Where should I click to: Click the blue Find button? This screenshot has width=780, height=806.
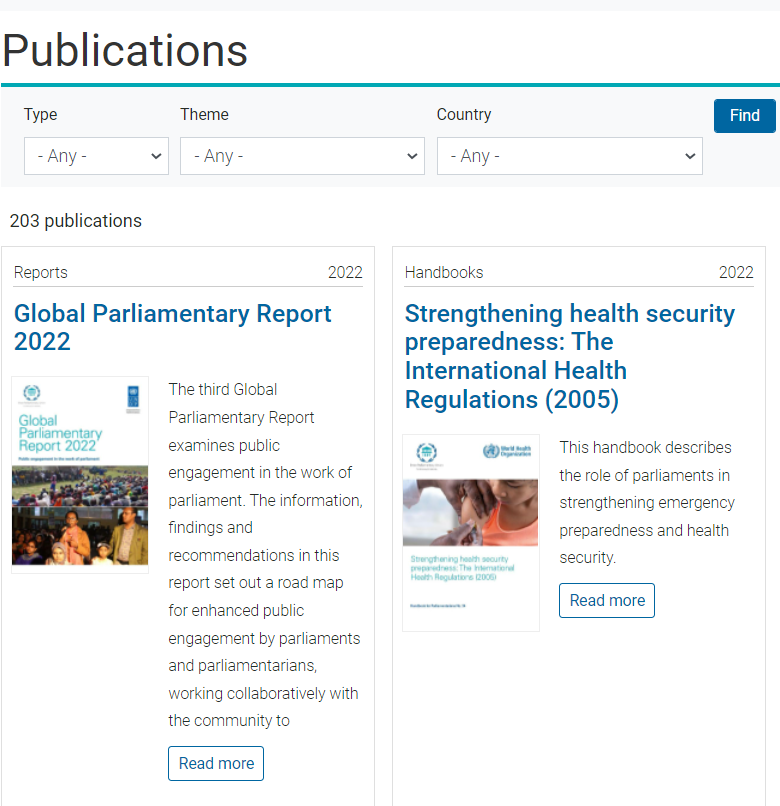tap(745, 116)
